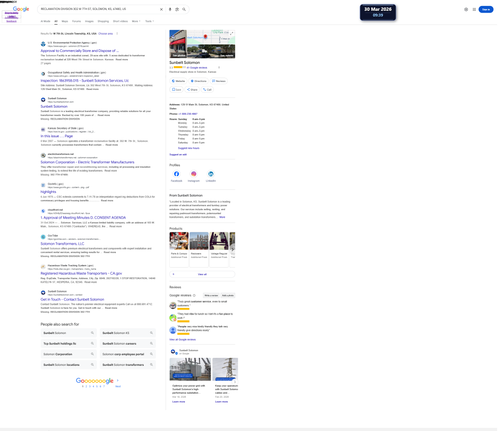Click the Share button in knowledge panel
The width and height of the screenshot is (500, 431).
pyautogui.click(x=192, y=90)
